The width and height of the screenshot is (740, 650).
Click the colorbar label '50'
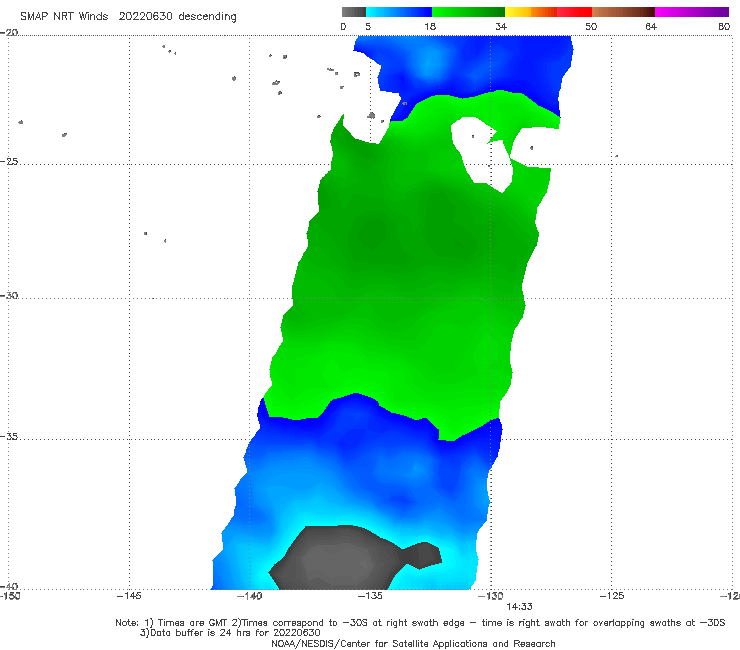coord(591,27)
